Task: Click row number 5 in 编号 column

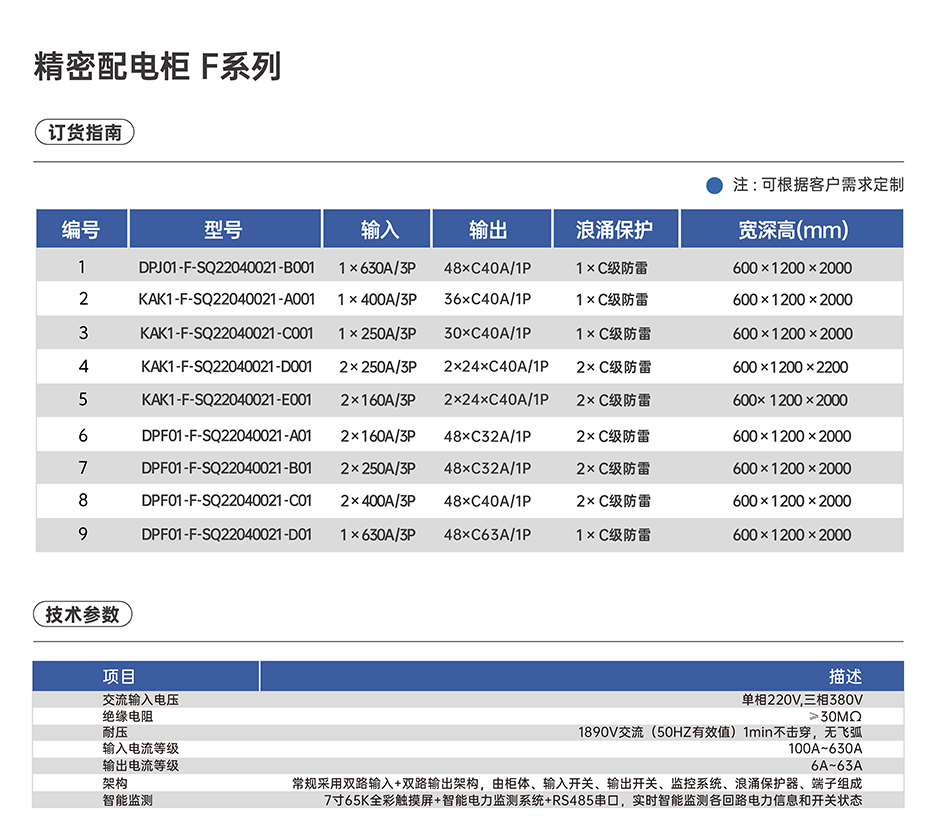Action: click(83, 400)
